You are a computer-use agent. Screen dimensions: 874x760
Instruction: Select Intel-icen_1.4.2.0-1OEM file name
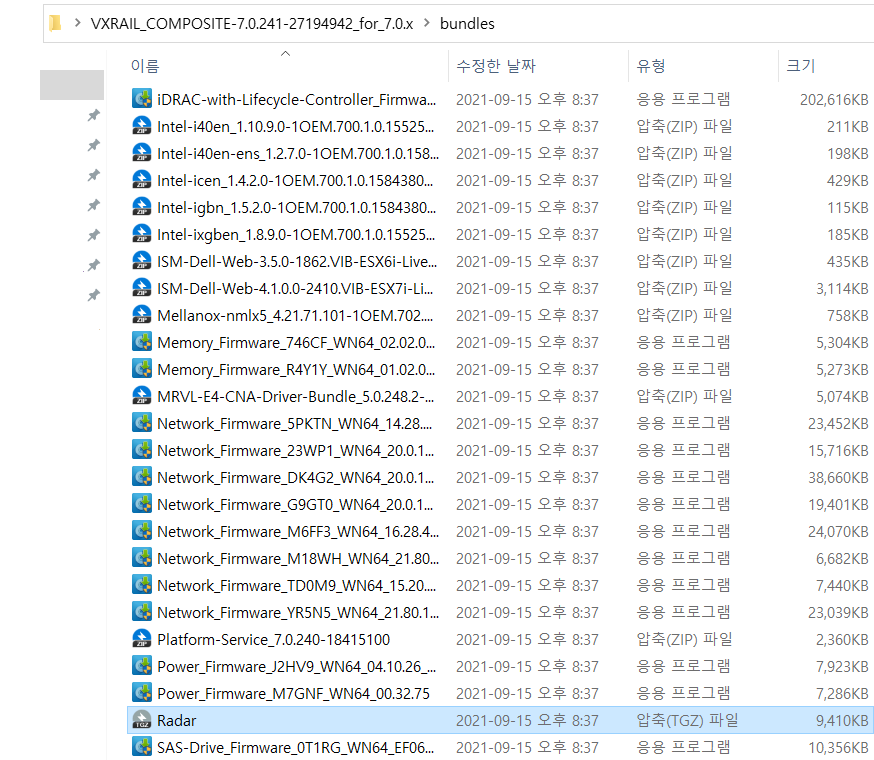coord(295,181)
